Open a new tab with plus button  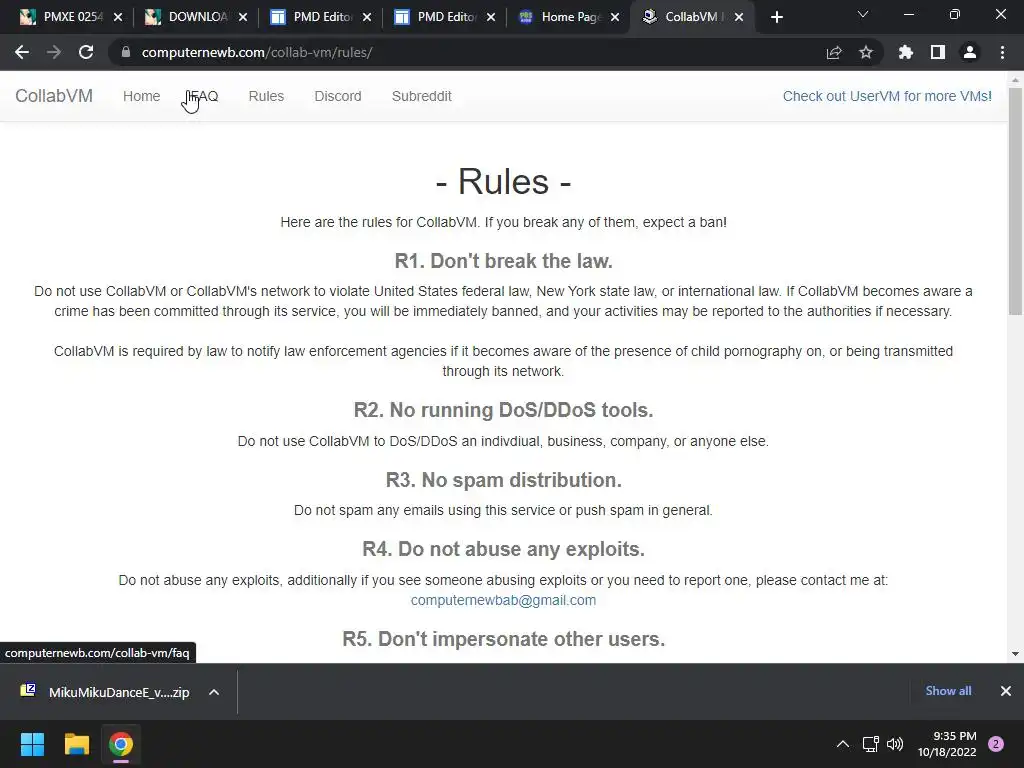[776, 17]
